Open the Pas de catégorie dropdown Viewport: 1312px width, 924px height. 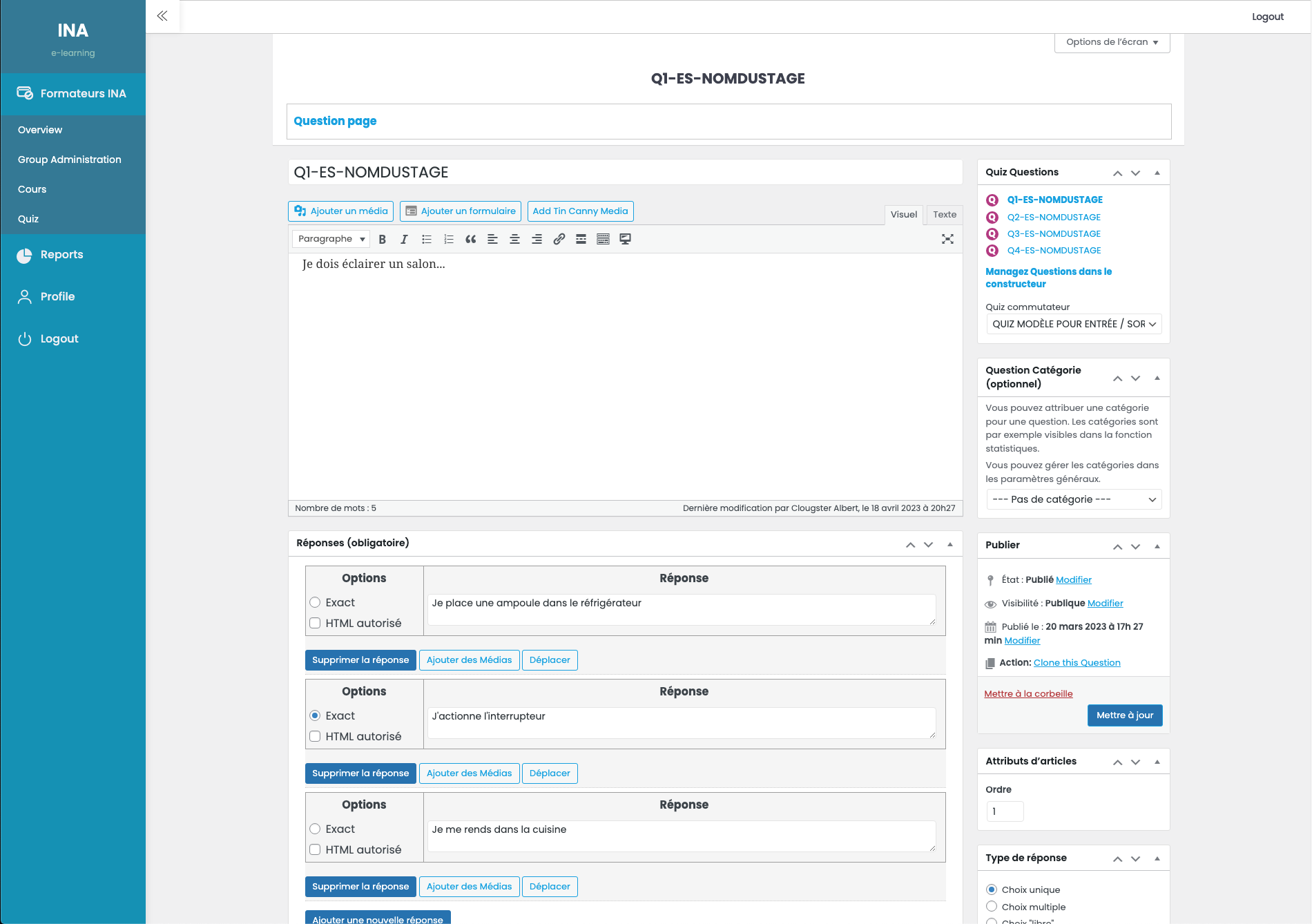[x=1074, y=499]
